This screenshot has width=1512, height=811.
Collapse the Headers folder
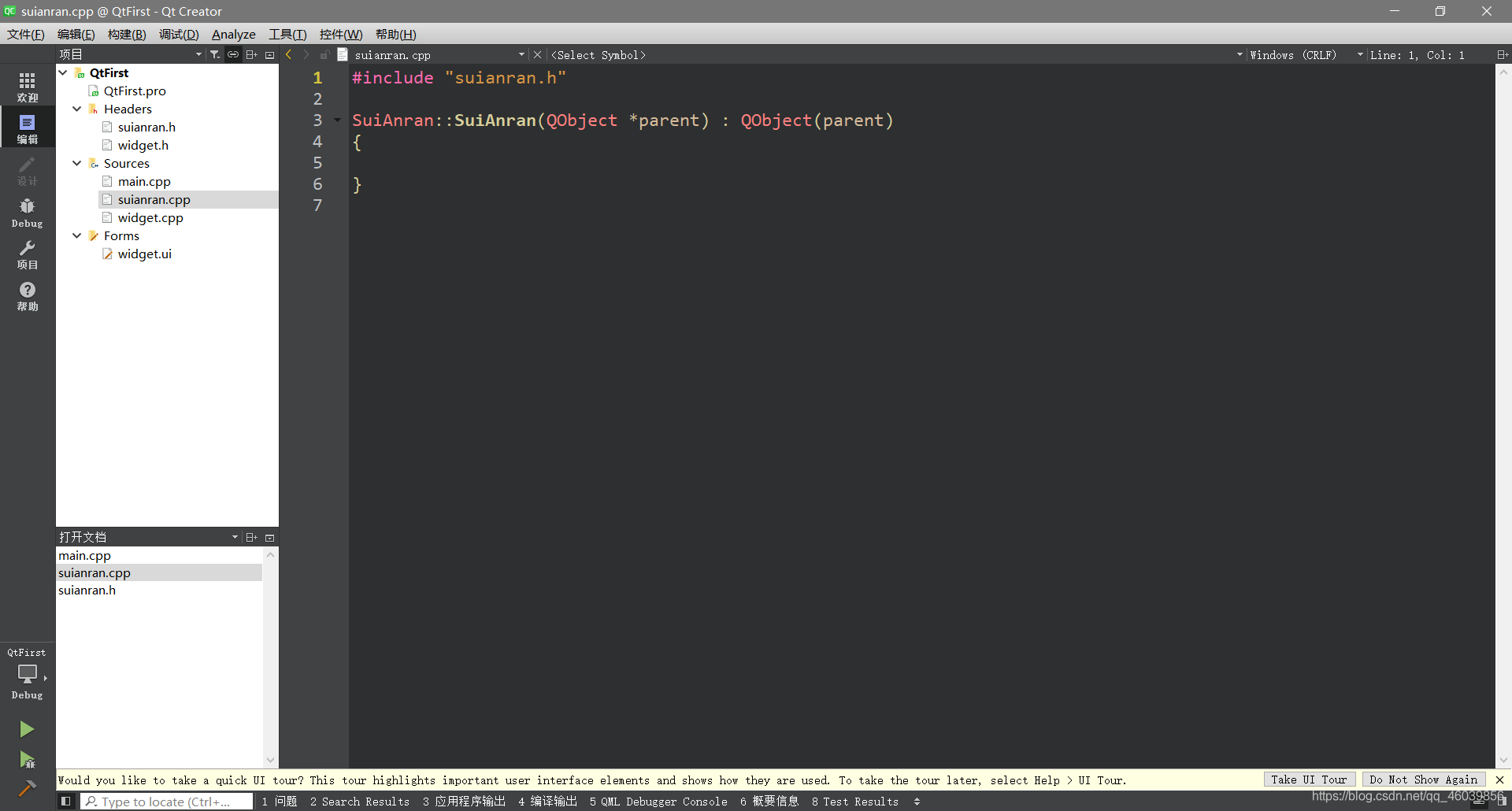pyautogui.click(x=77, y=109)
